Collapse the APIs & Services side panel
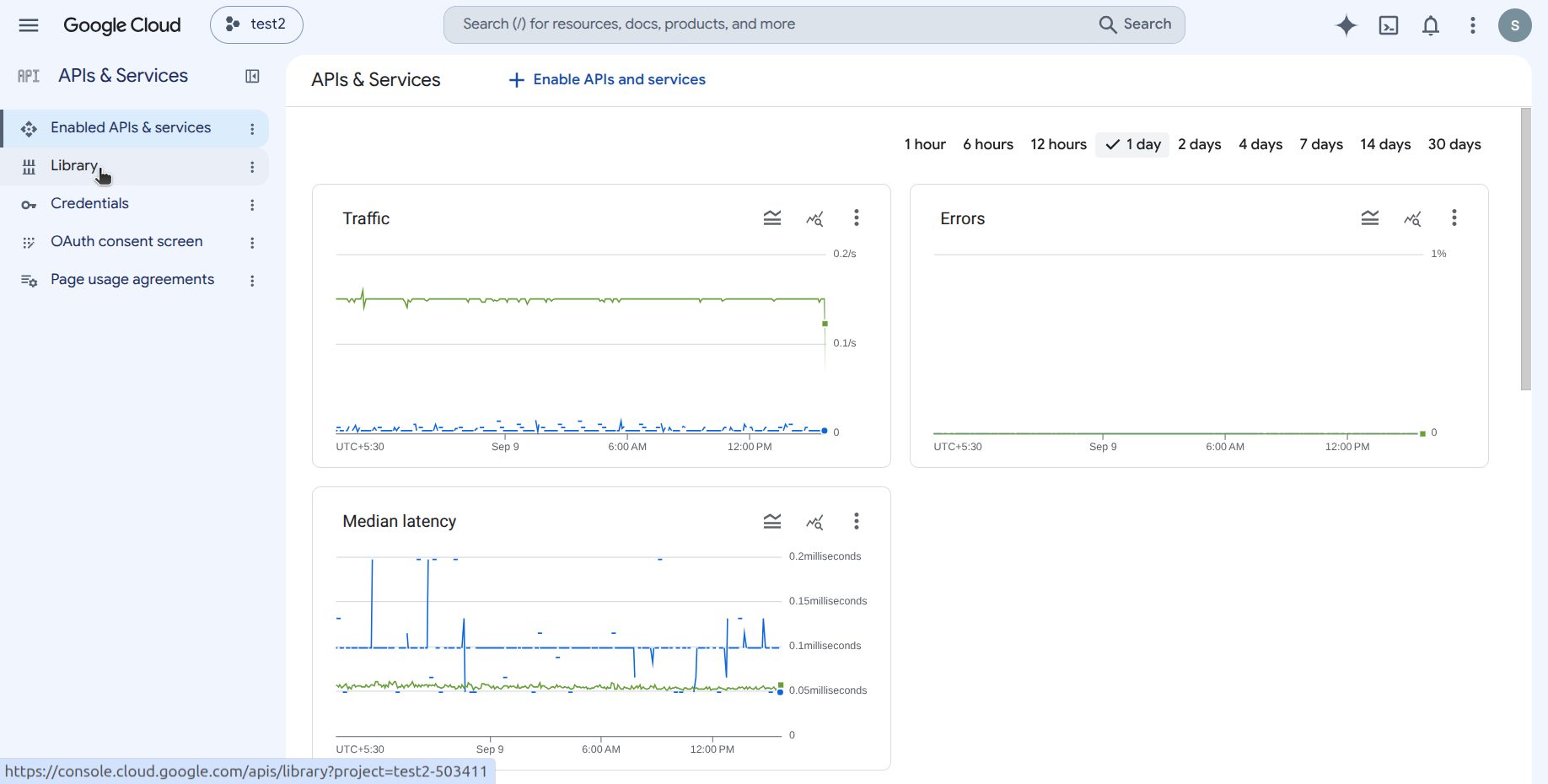The image size is (1548, 784). click(x=252, y=77)
